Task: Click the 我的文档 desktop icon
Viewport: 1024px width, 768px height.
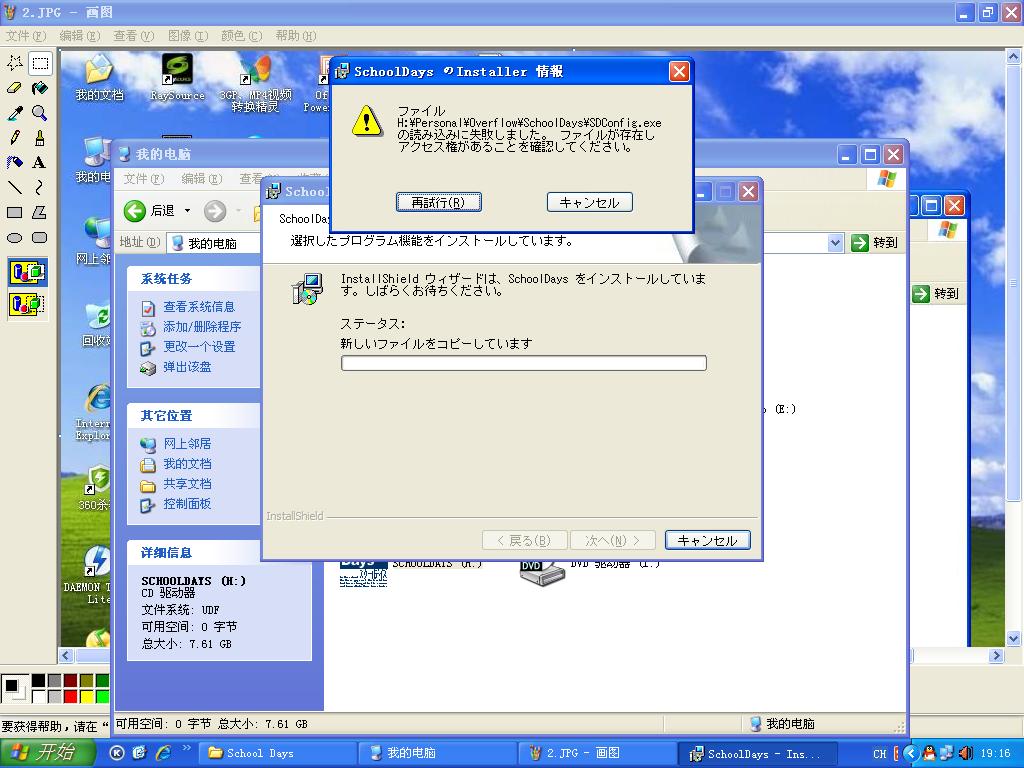Action: click(99, 78)
